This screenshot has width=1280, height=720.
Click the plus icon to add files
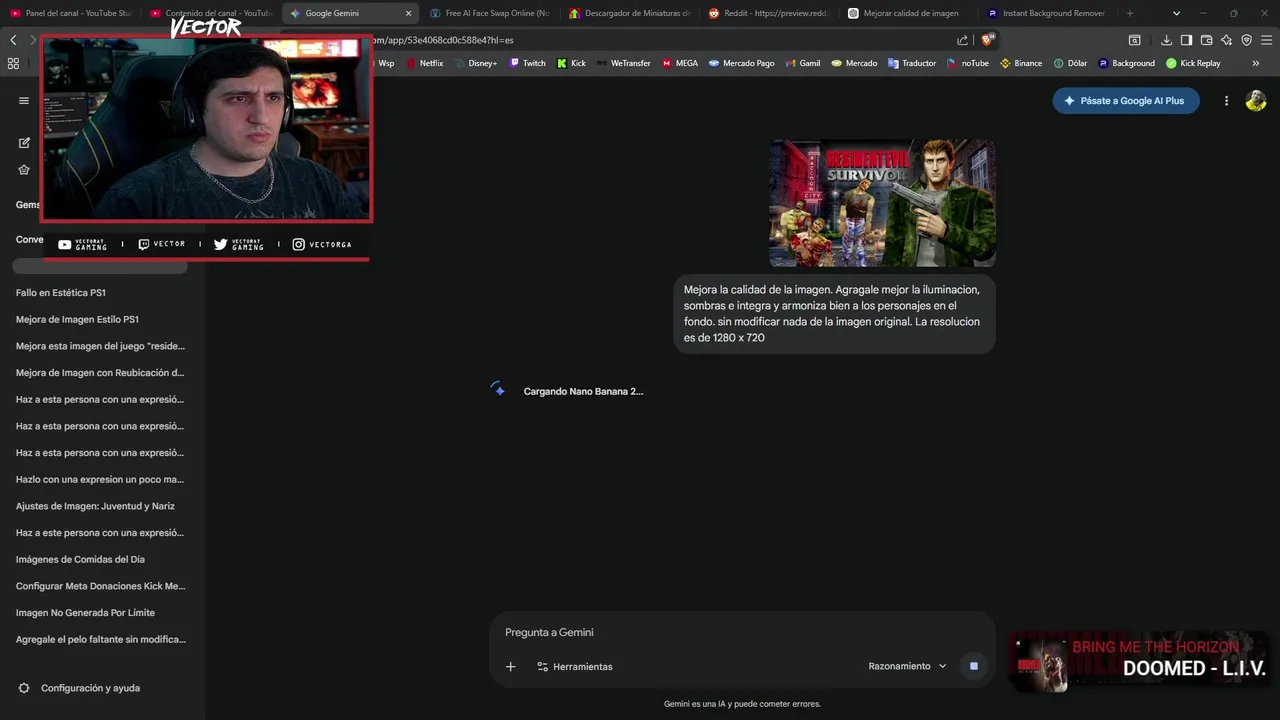[x=510, y=666]
